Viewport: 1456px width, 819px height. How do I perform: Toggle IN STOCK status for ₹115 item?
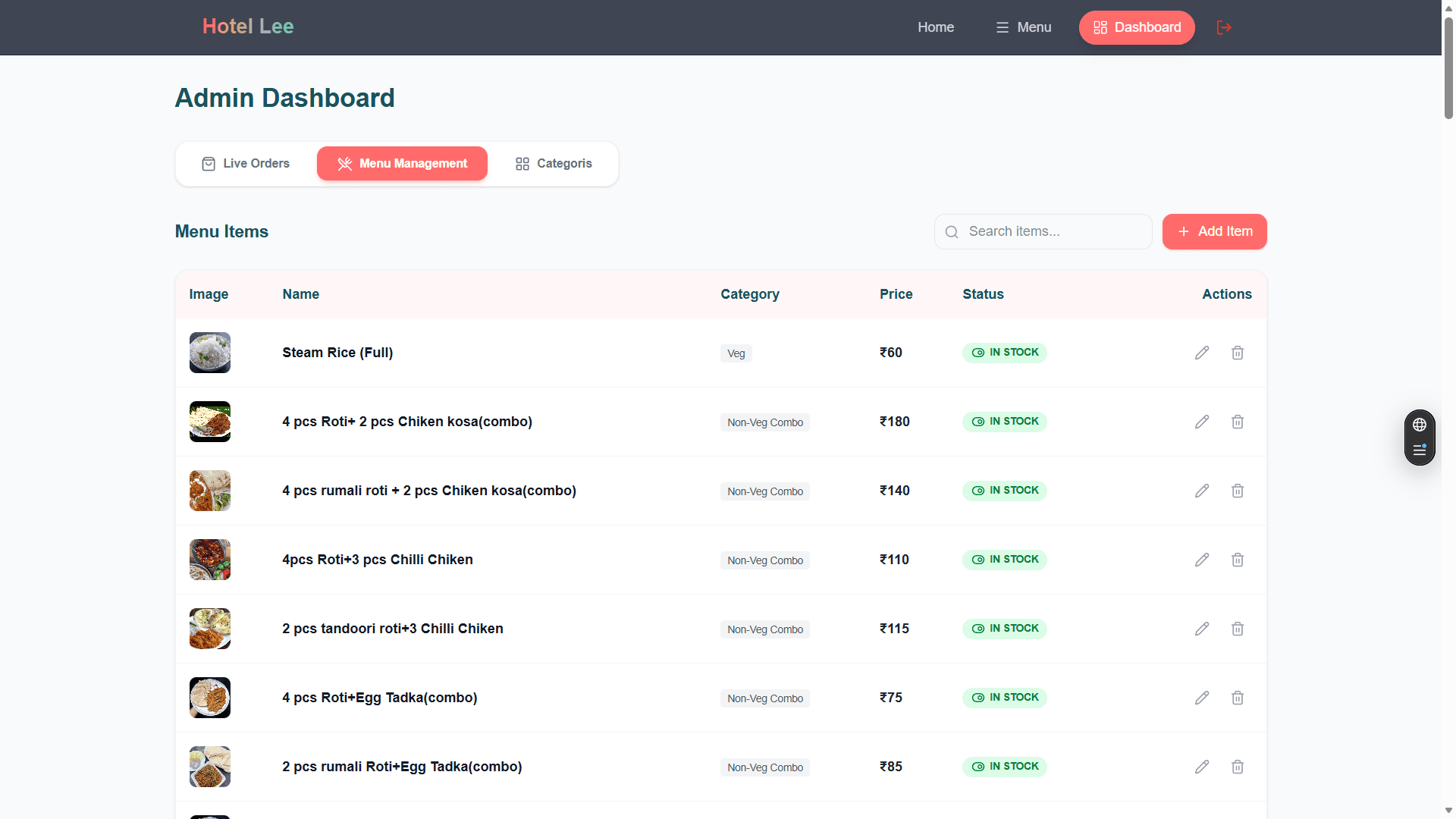1005,629
